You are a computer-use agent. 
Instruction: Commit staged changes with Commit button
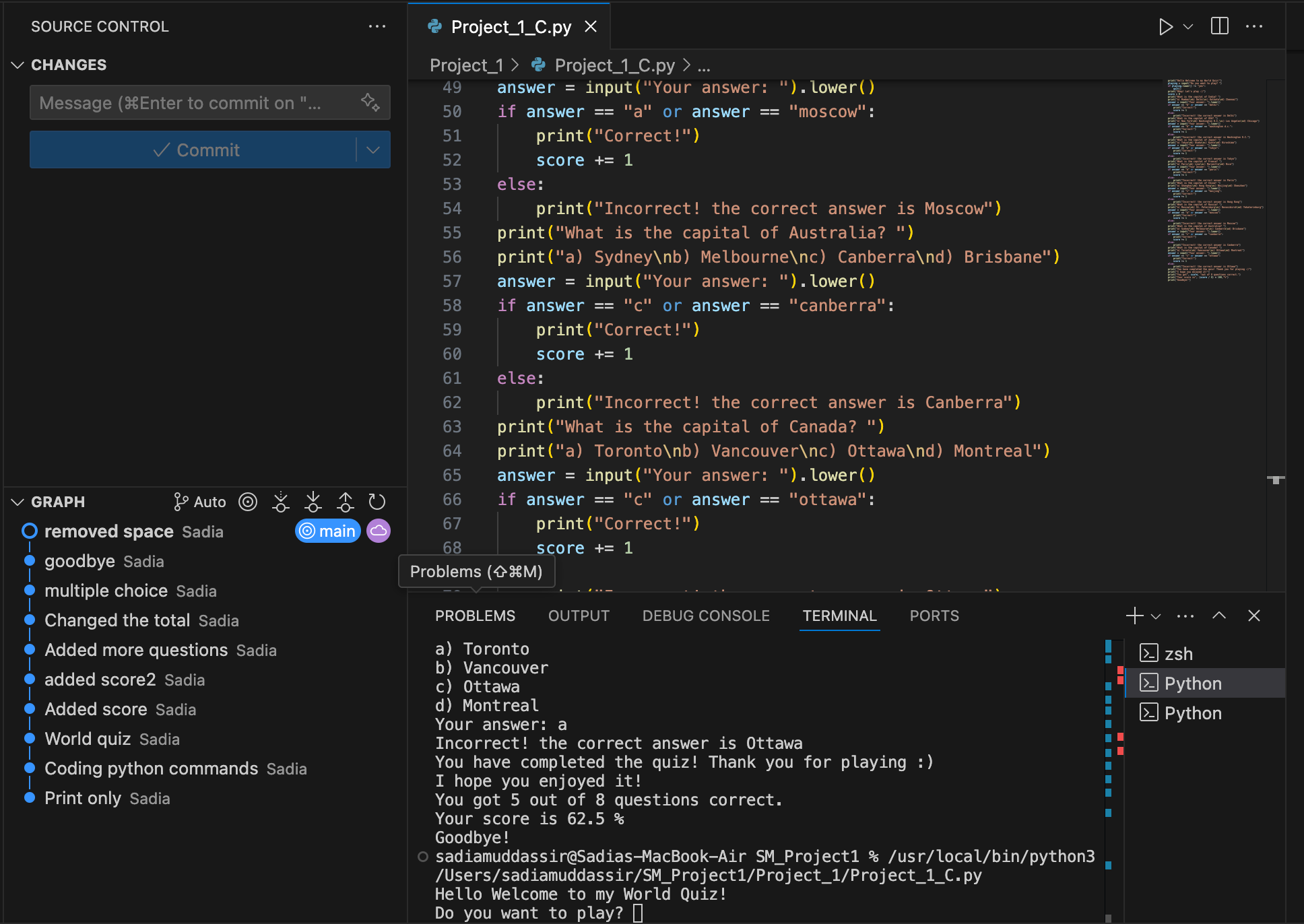(193, 150)
